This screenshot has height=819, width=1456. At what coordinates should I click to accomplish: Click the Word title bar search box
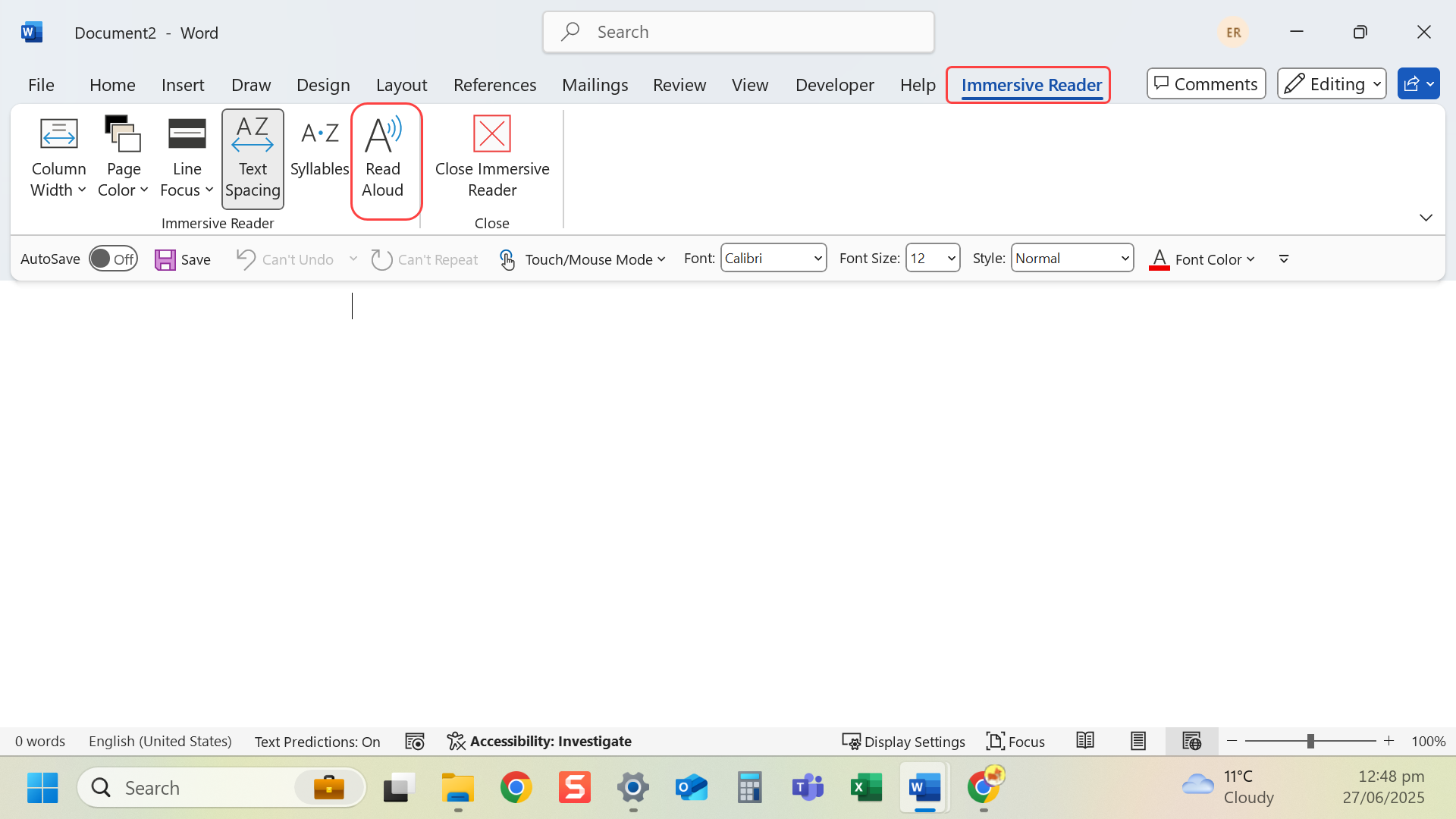click(739, 32)
